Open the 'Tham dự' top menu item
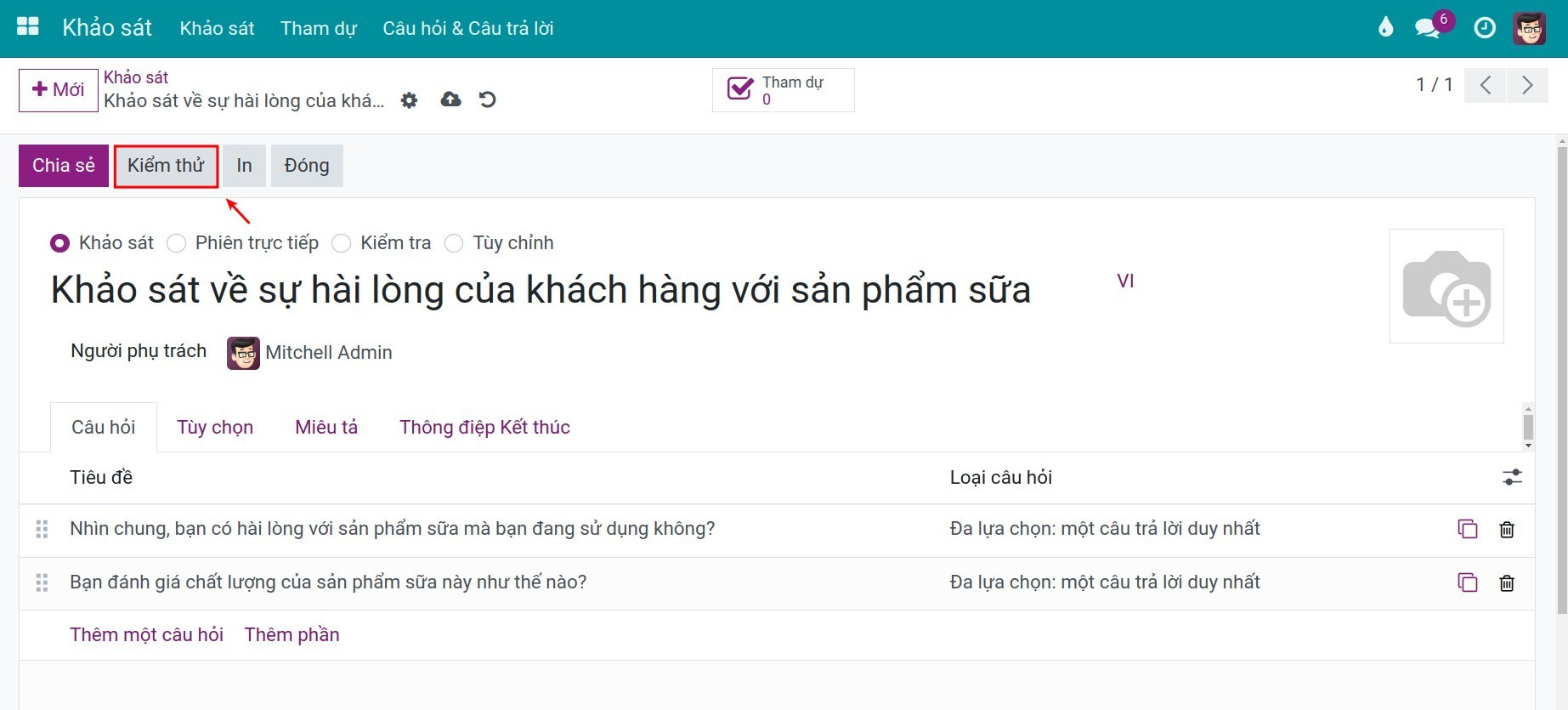The height and width of the screenshot is (710, 1568). (x=319, y=28)
